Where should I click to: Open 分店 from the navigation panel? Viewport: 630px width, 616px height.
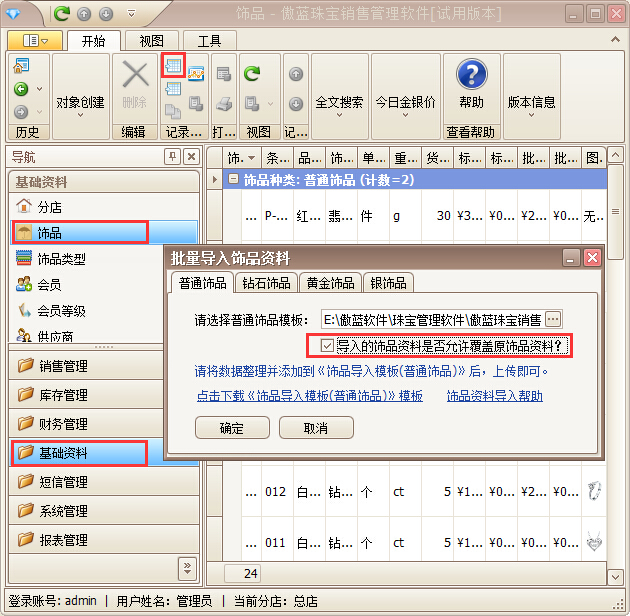tap(49, 207)
